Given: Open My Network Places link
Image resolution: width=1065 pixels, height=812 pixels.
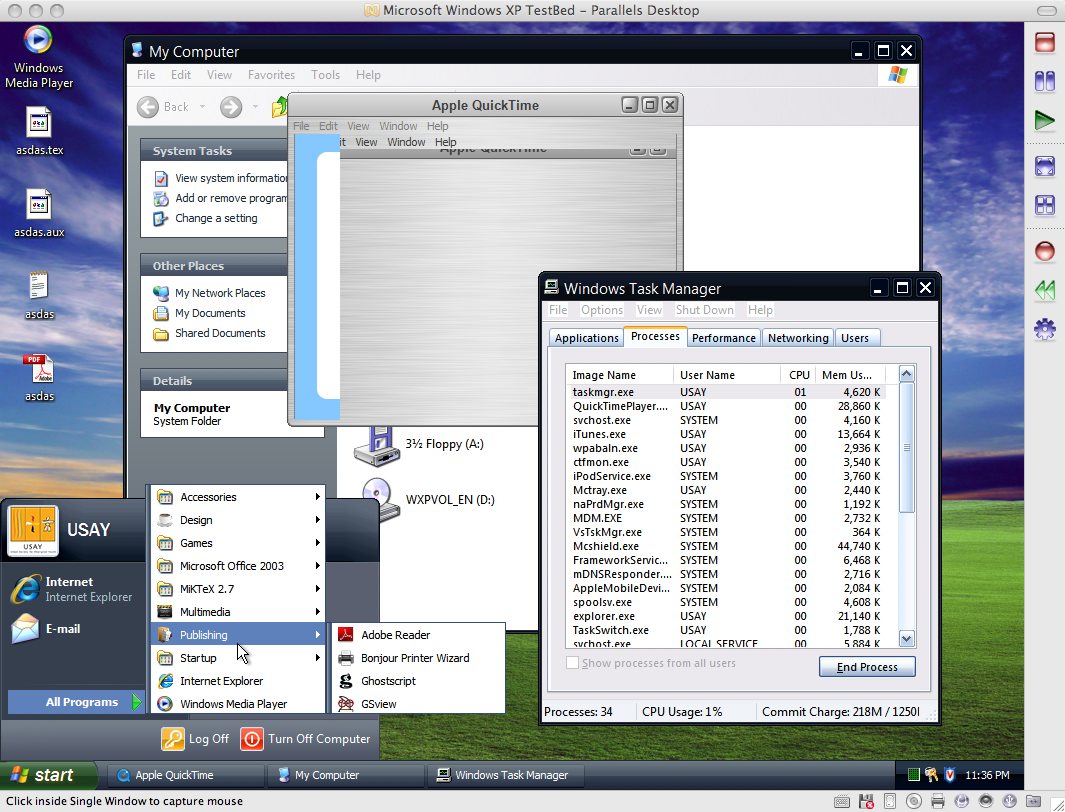Looking at the screenshot, I should click(x=209, y=293).
